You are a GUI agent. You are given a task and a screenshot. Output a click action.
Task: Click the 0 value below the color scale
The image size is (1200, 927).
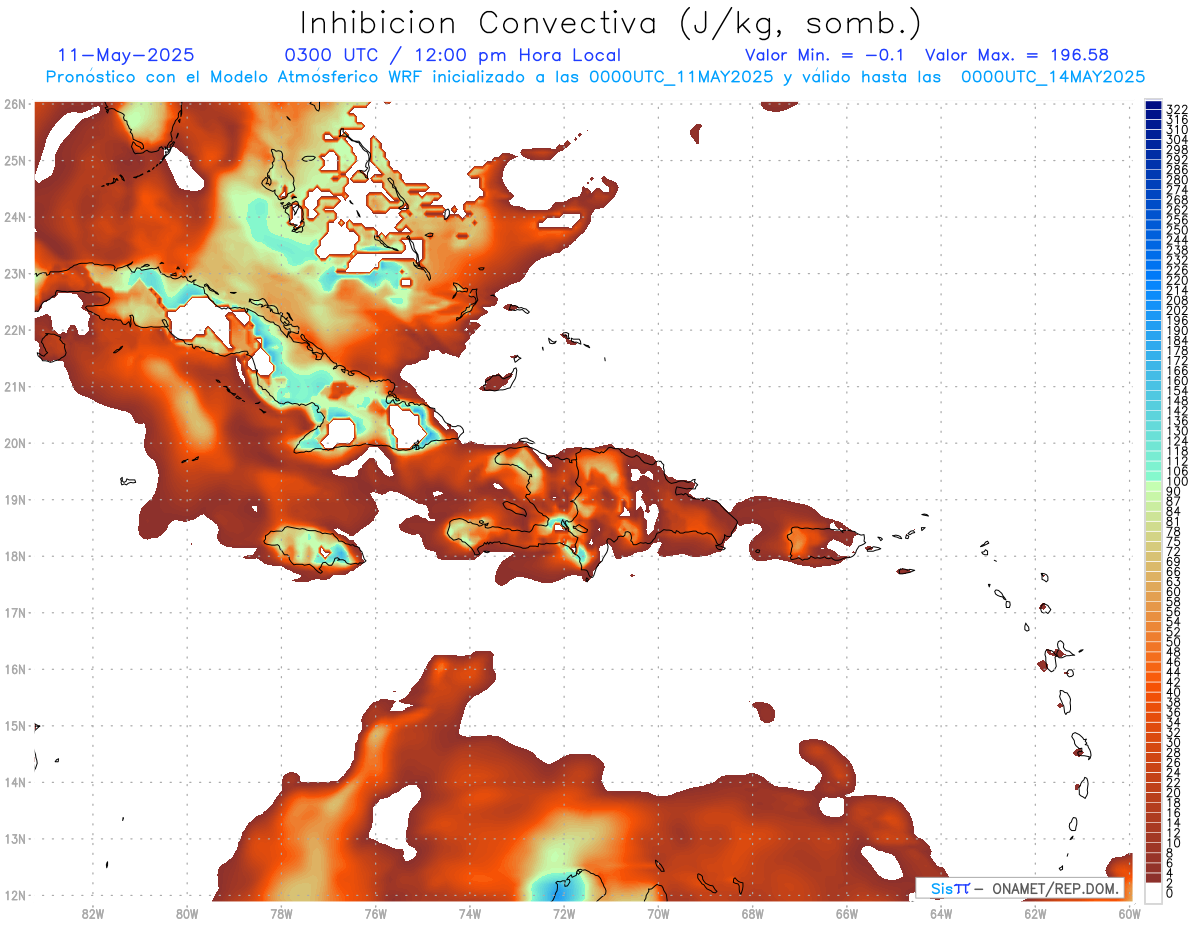(1171, 893)
